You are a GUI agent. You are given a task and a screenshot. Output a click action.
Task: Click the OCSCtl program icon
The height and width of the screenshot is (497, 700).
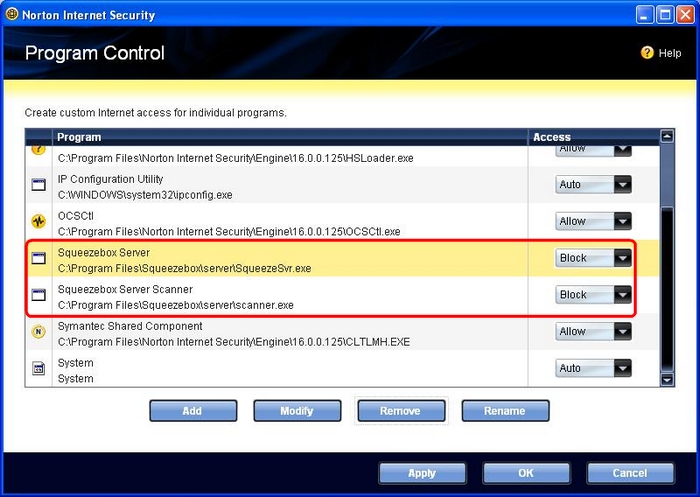39,221
